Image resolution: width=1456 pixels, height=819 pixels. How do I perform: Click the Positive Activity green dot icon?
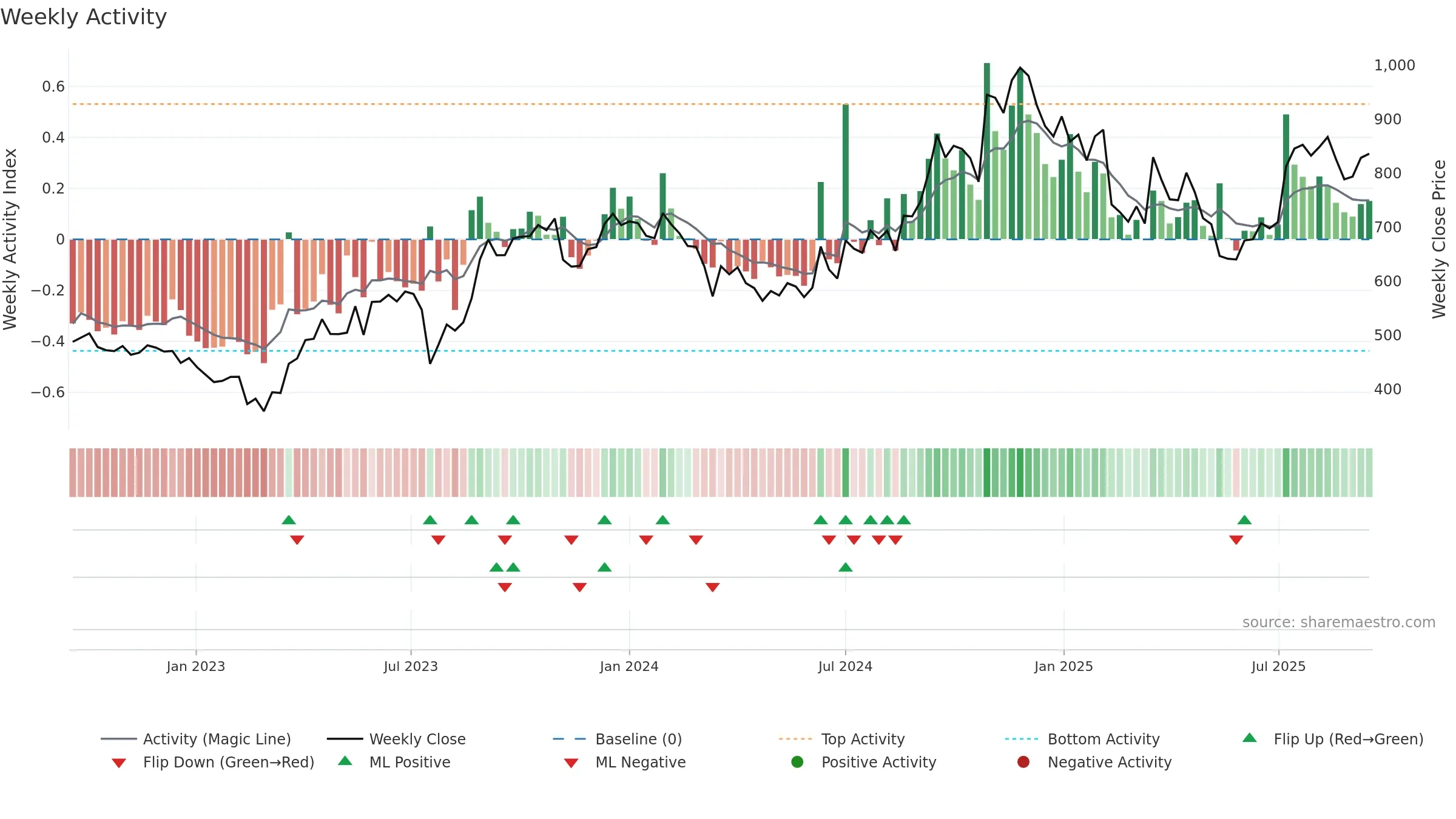click(x=797, y=762)
